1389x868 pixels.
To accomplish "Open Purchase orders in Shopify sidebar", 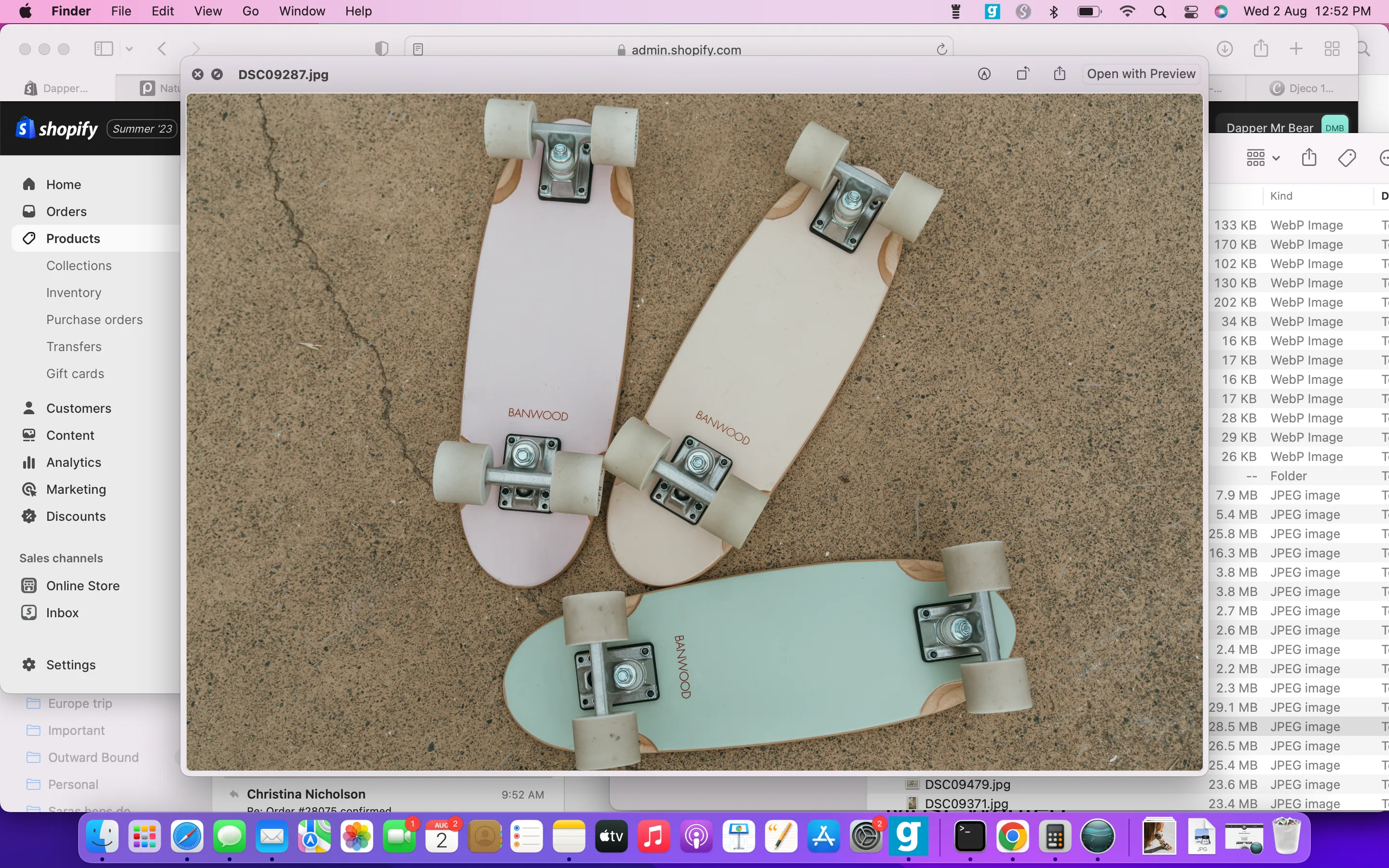I will [x=95, y=319].
